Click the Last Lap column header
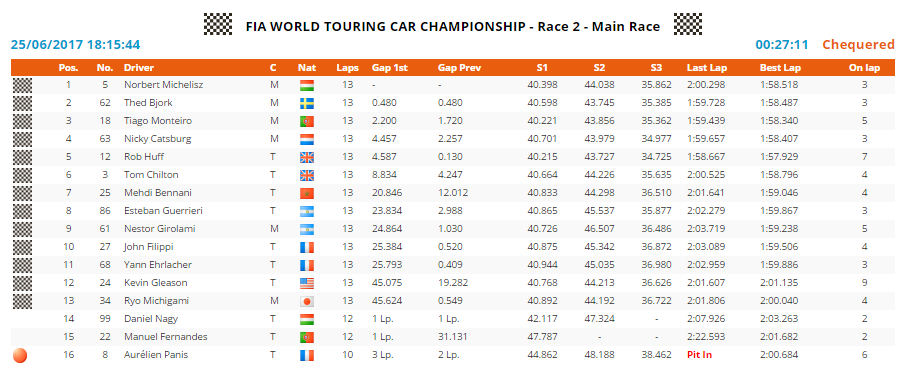Viewport: 903px width, 372px height. pyautogui.click(x=707, y=68)
